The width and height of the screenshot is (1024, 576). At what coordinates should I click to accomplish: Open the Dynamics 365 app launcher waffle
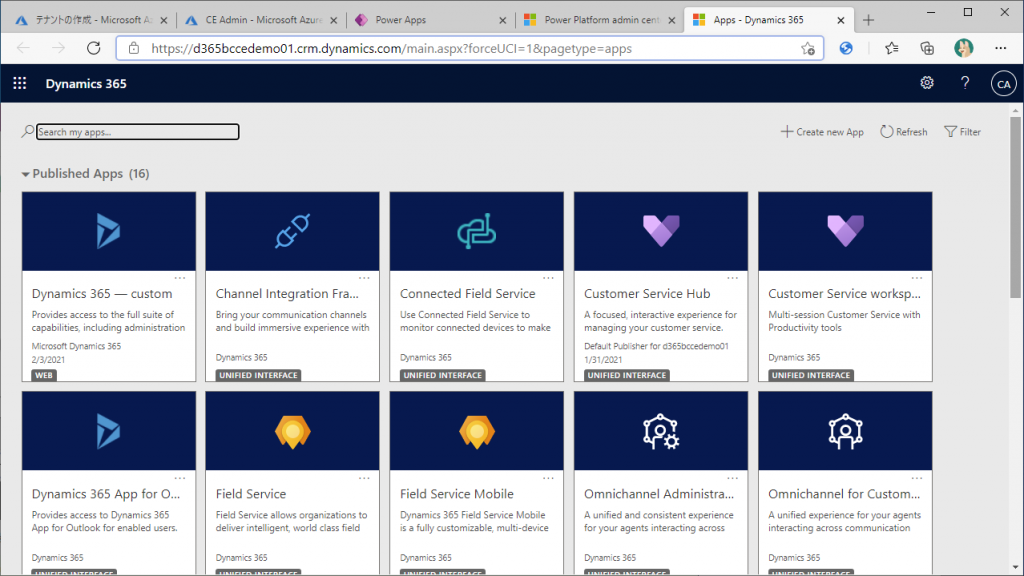20,83
